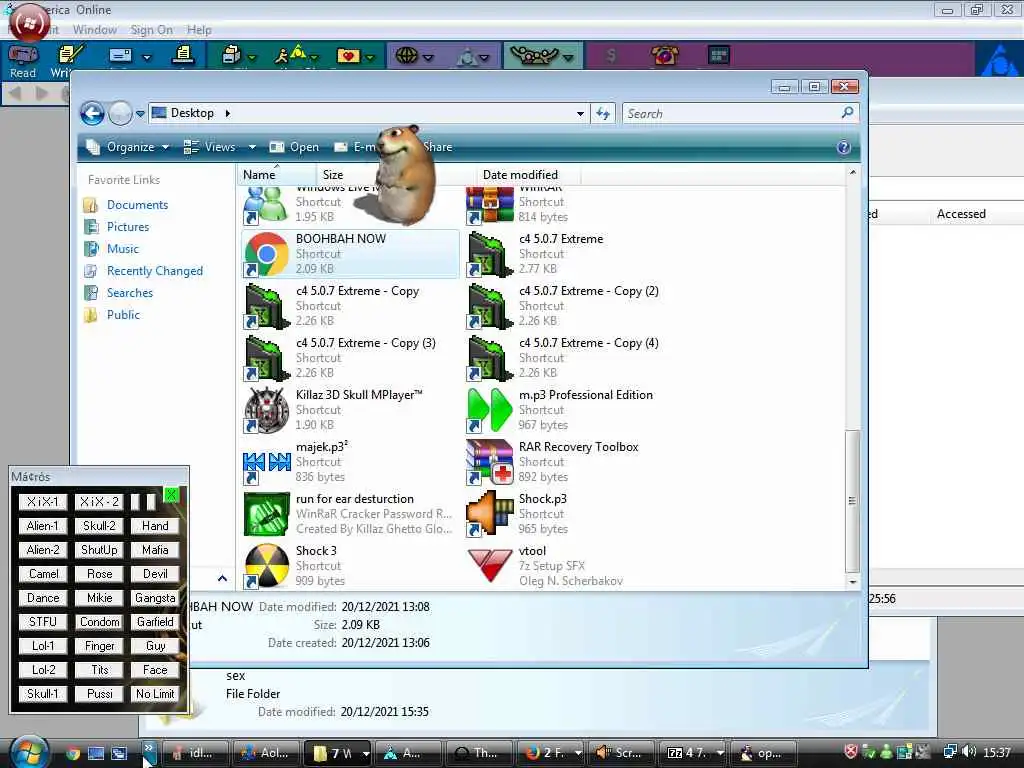Open the Music favorite link
1024x768 pixels.
(x=123, y=248)
